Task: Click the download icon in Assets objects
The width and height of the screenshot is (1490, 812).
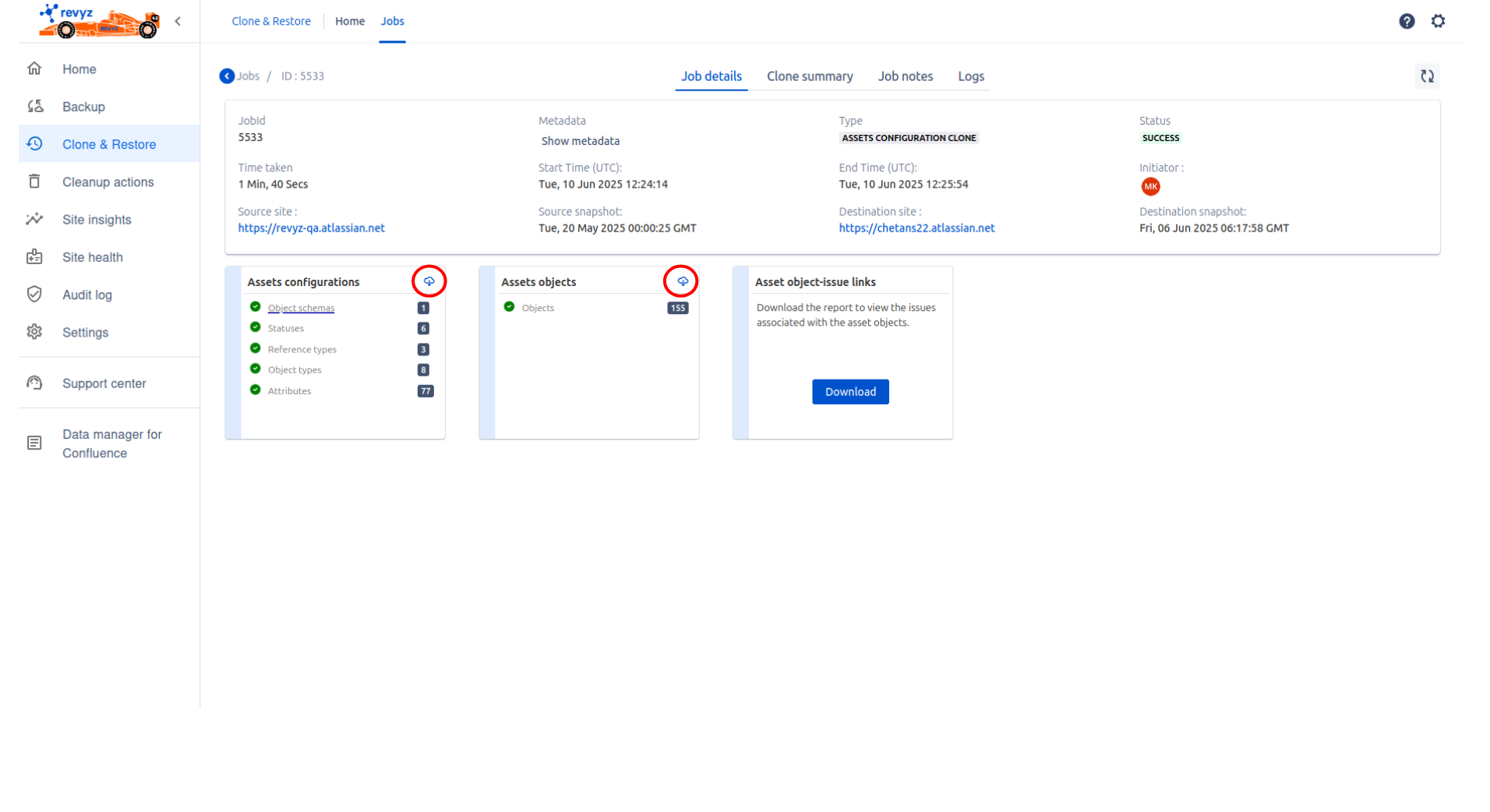Action: [x=683, y=281]
